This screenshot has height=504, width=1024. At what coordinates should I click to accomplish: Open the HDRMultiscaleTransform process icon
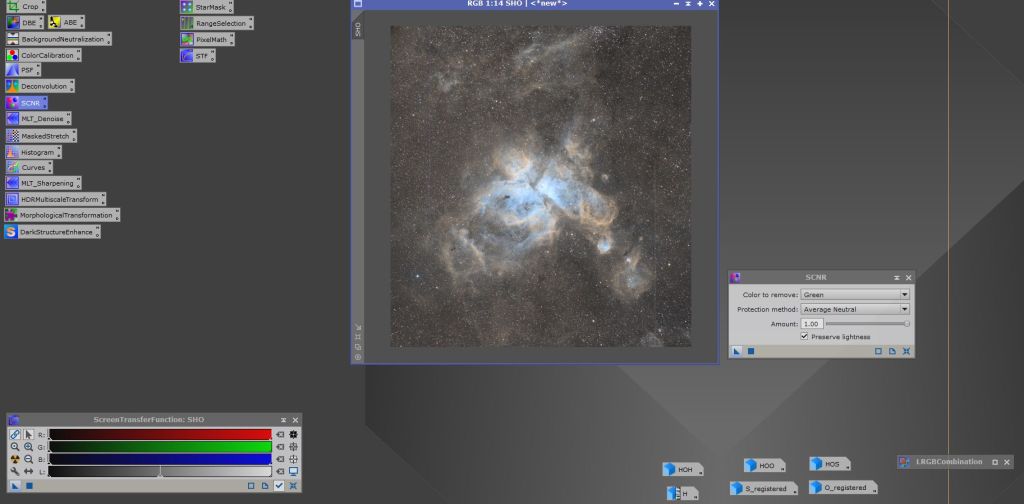tap(59, 199)
